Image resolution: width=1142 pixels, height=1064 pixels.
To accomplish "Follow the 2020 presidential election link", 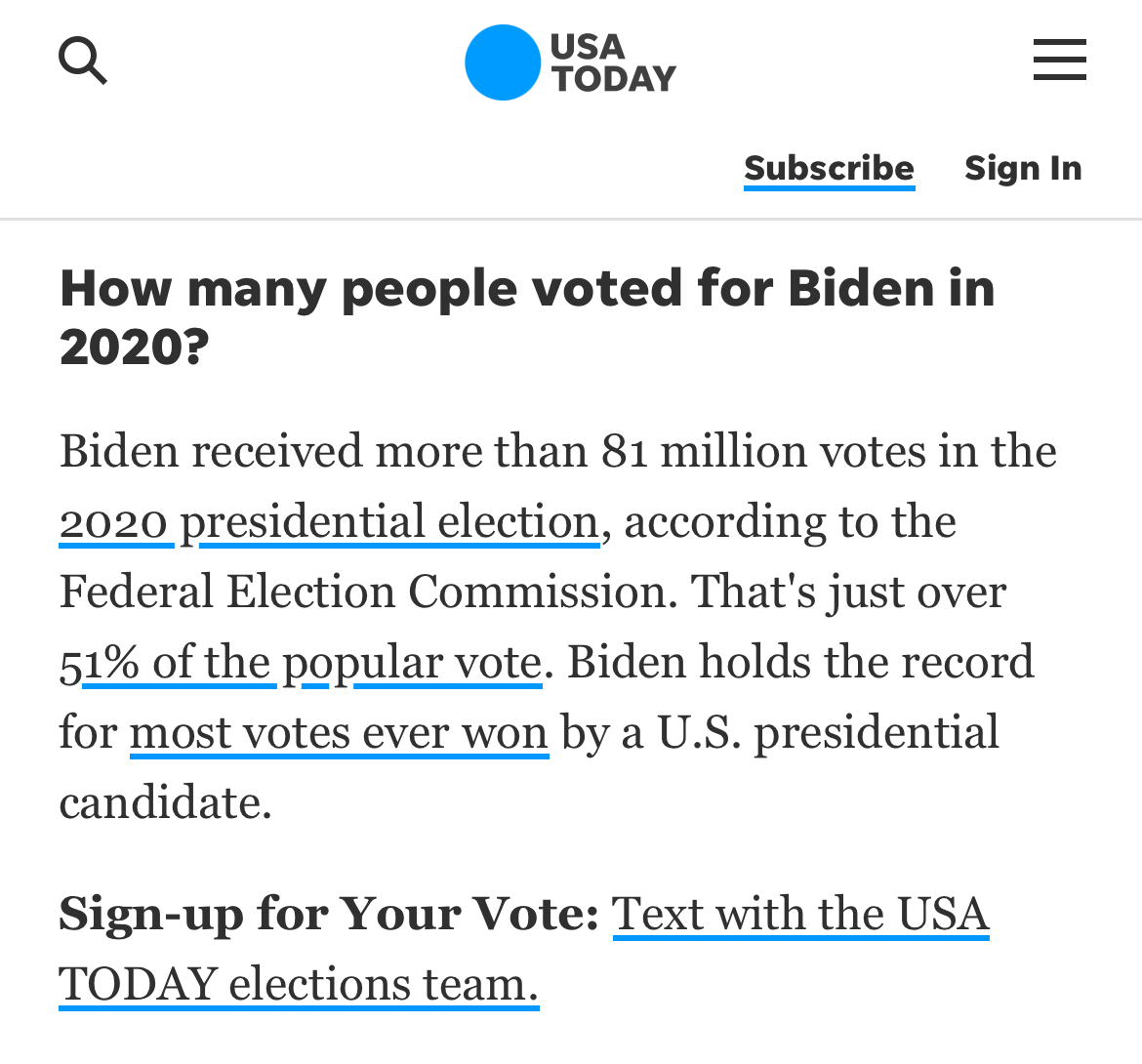I will pyautogui.click(x=329, y=523).
